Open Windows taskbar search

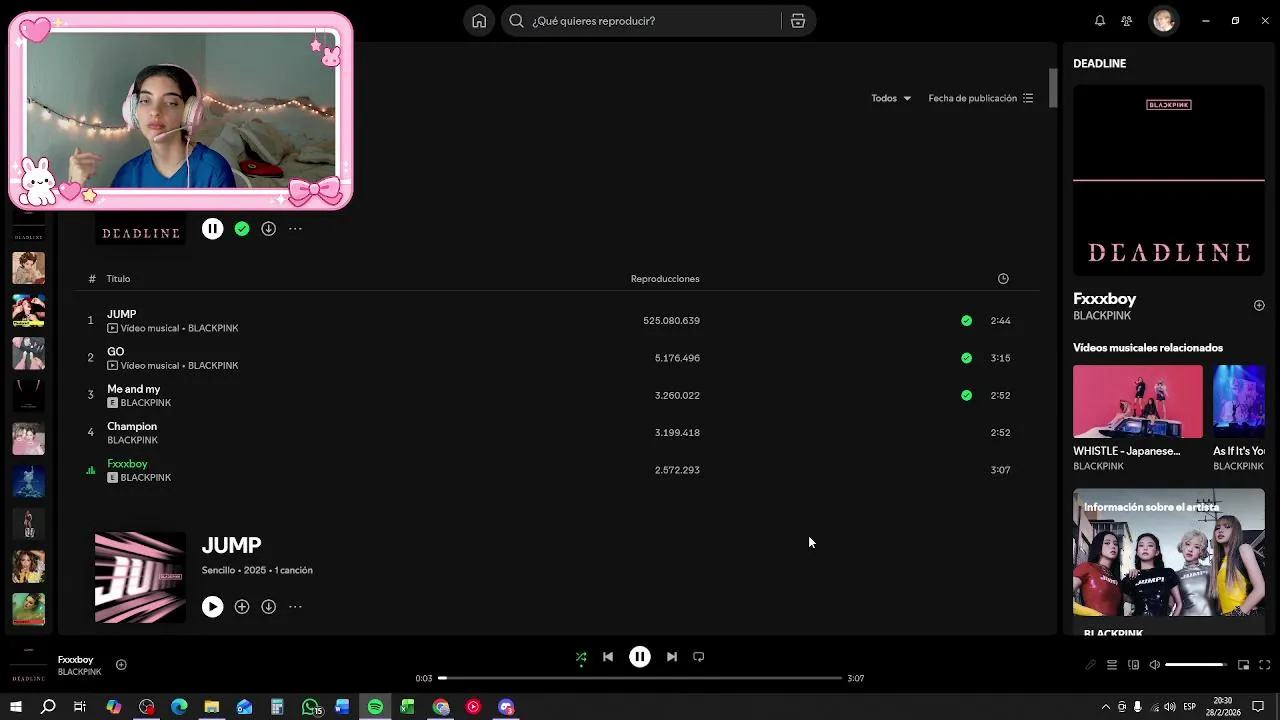(x=48, y=707)
